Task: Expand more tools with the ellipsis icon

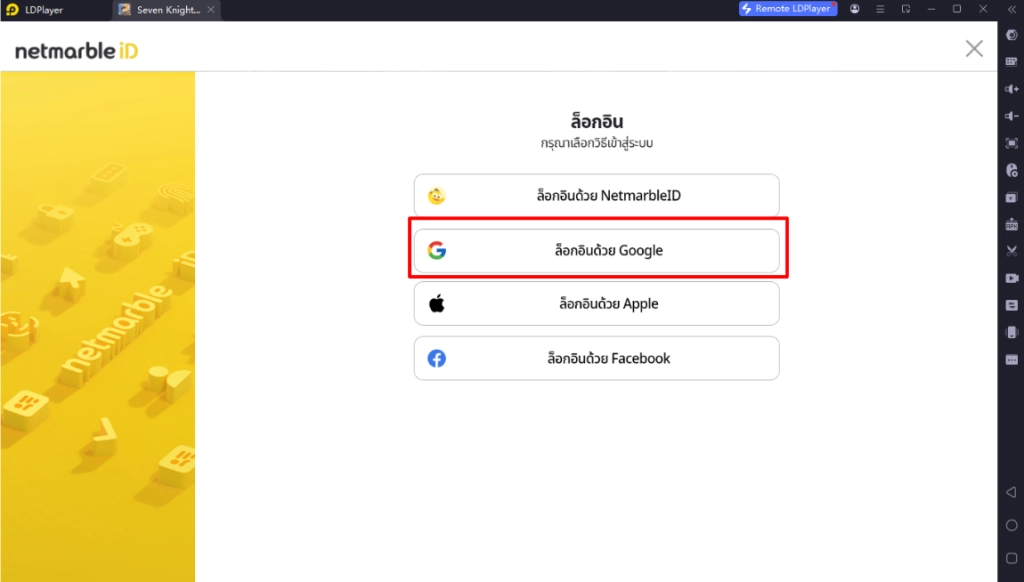Action: tap(1011, 359)
